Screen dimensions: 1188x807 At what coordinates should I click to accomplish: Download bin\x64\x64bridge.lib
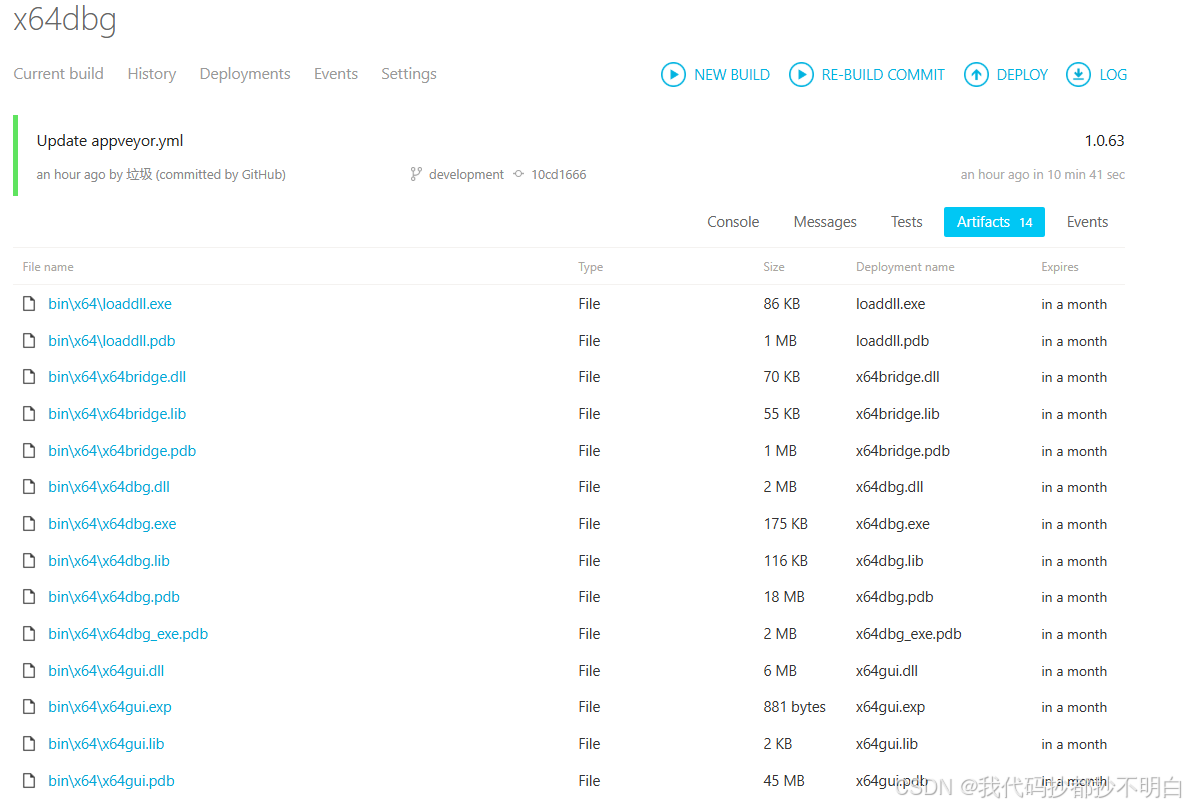117,414
